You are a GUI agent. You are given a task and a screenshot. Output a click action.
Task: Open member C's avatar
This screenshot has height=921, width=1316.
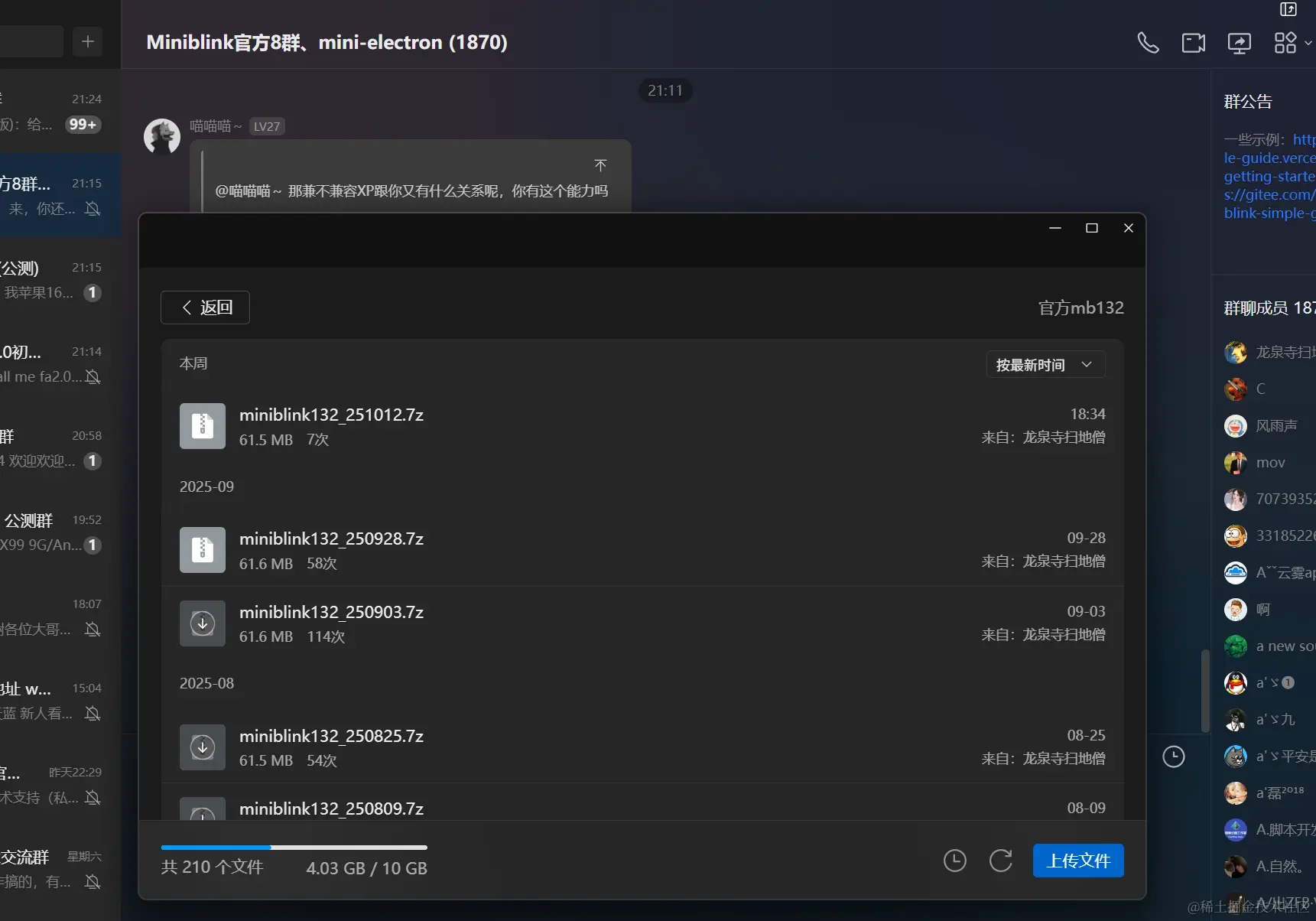click(x=1236, y=389)
